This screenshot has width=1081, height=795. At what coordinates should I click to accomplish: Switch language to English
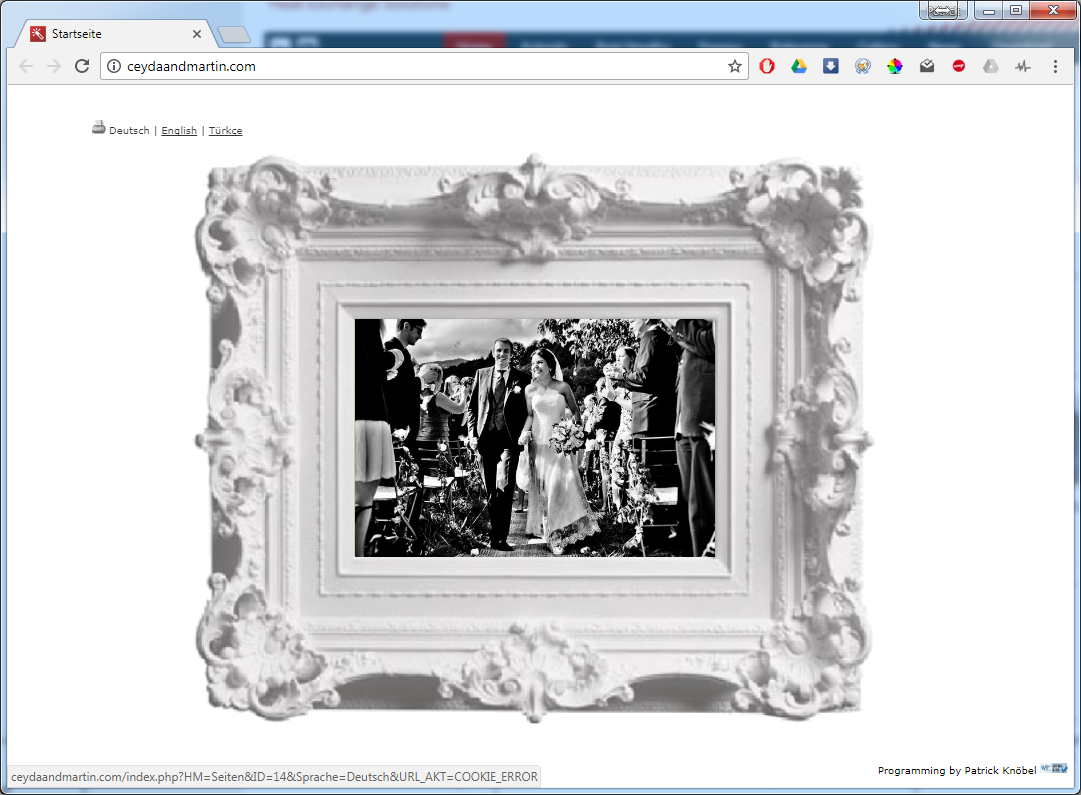click(179, 130)
